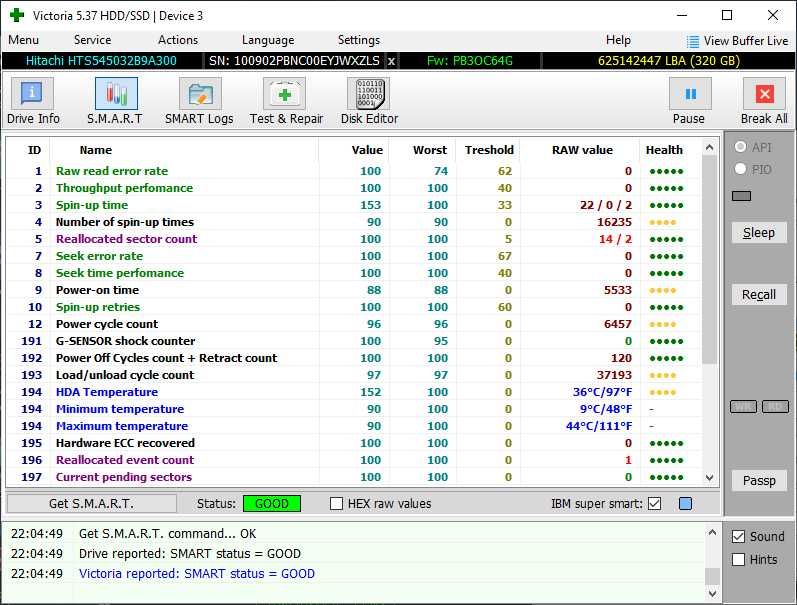Click the View Buffer Live list icon
The width and height of the screenshot is (797, 605).
coord(692,41)
